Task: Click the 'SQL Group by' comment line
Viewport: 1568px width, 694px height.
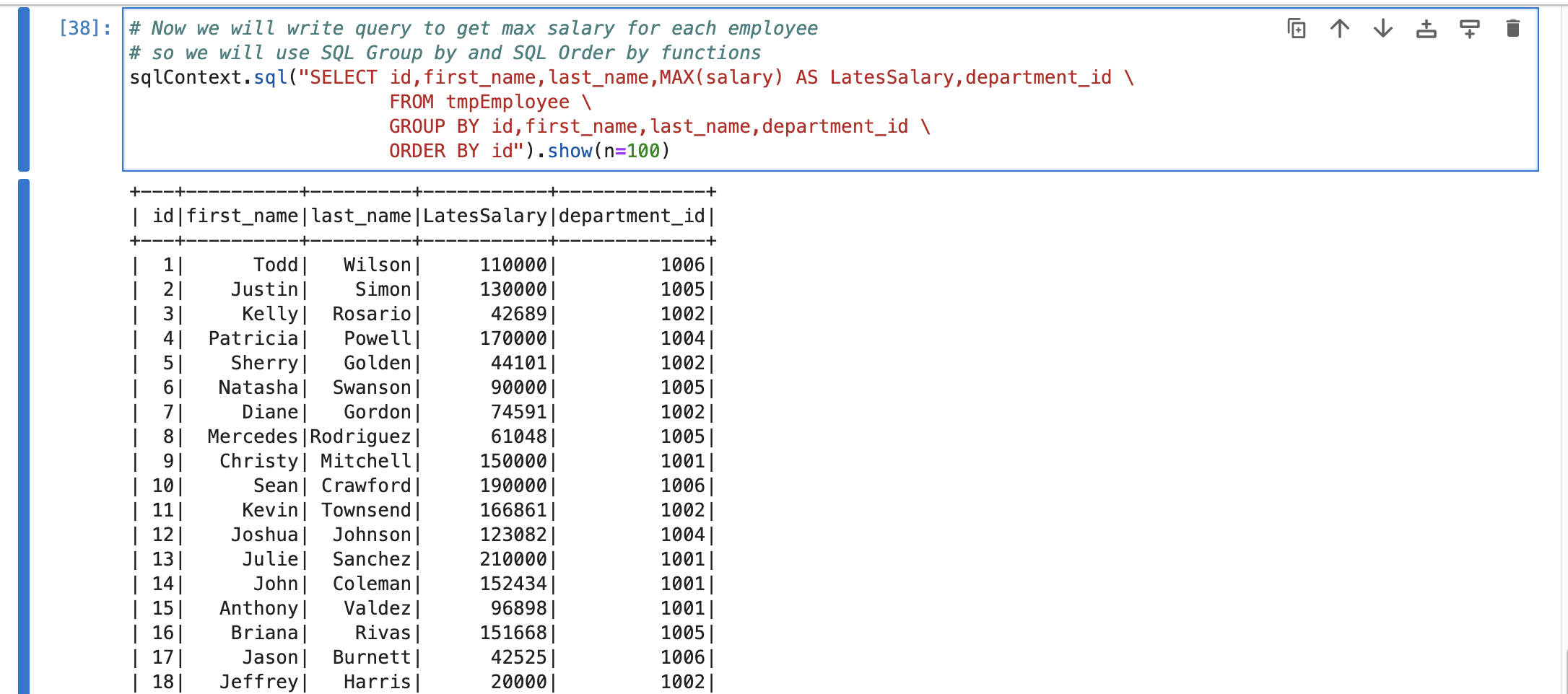Action: point(444,53)
